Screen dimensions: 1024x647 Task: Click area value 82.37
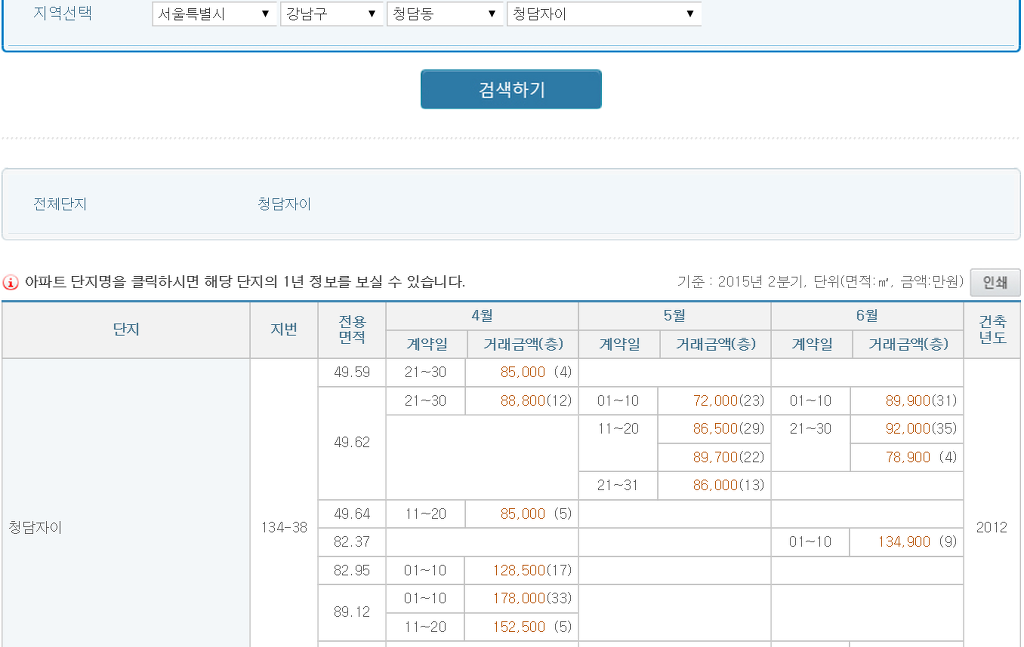point(351,542)
